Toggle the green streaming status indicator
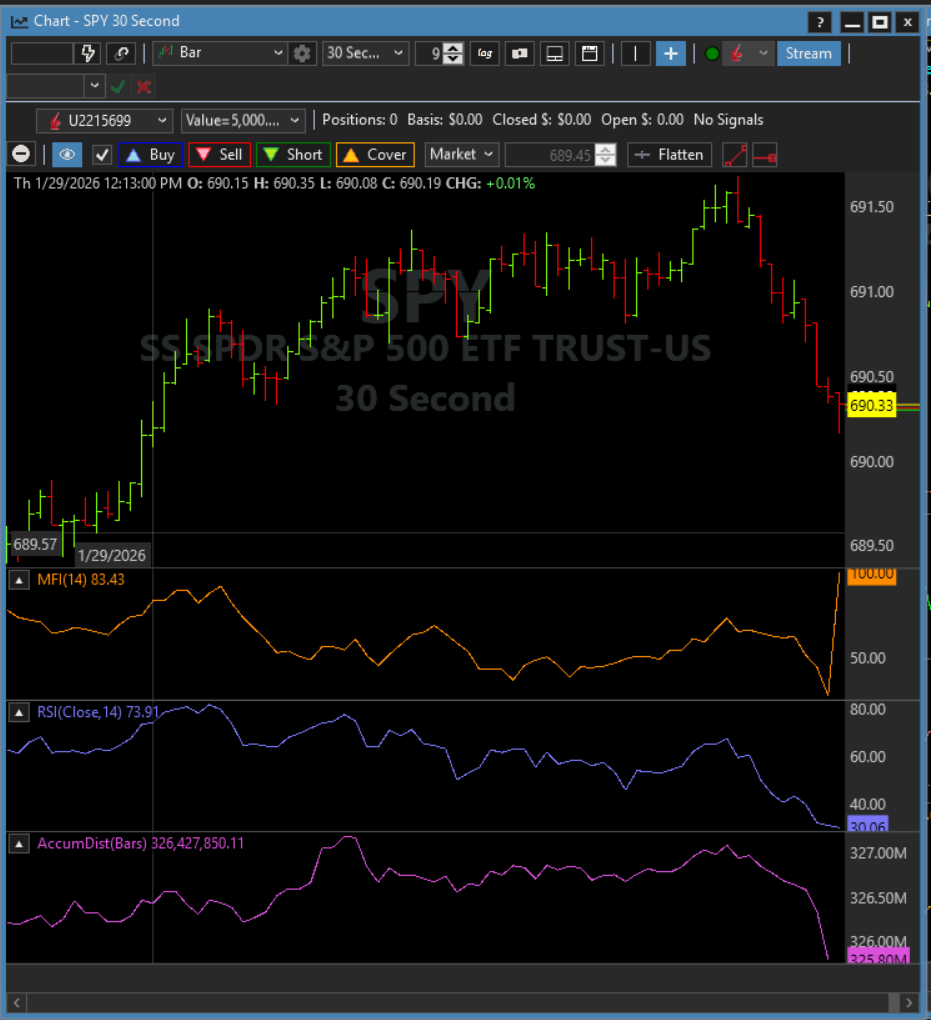The width and height of the screenshot is (931, 1020). tap(712, 53)
